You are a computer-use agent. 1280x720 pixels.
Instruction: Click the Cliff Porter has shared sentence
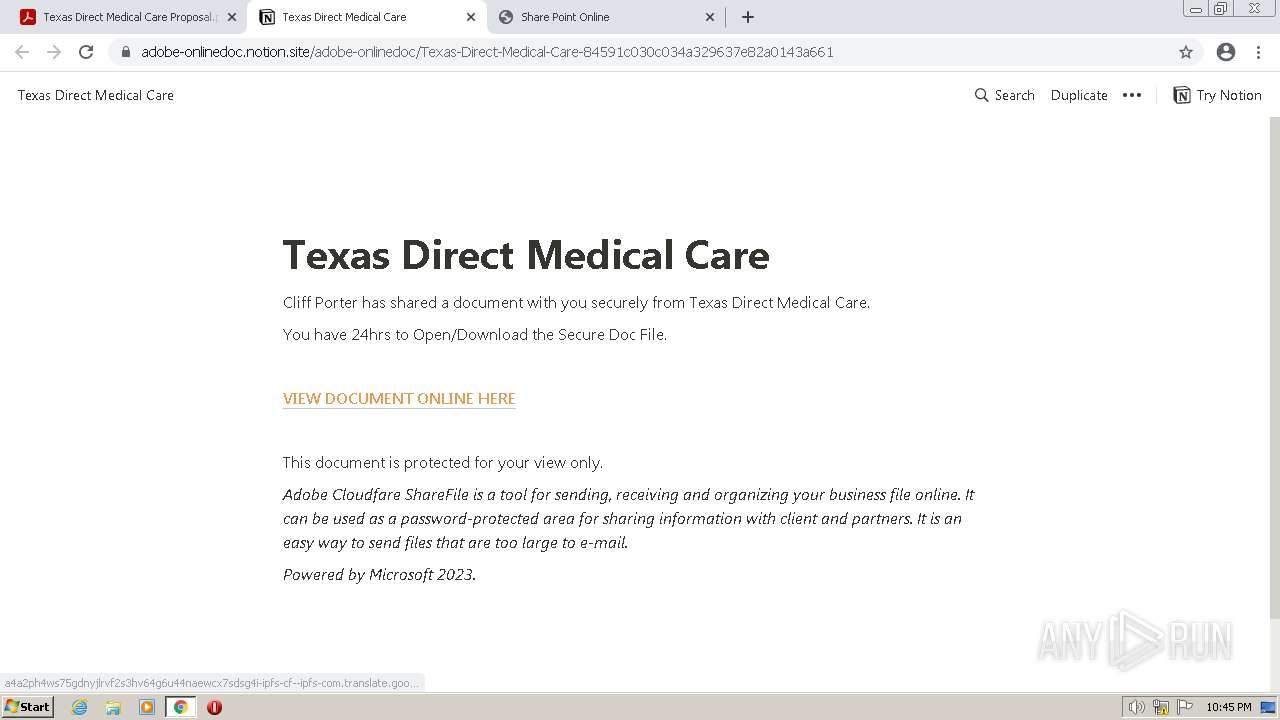[576, 303]
